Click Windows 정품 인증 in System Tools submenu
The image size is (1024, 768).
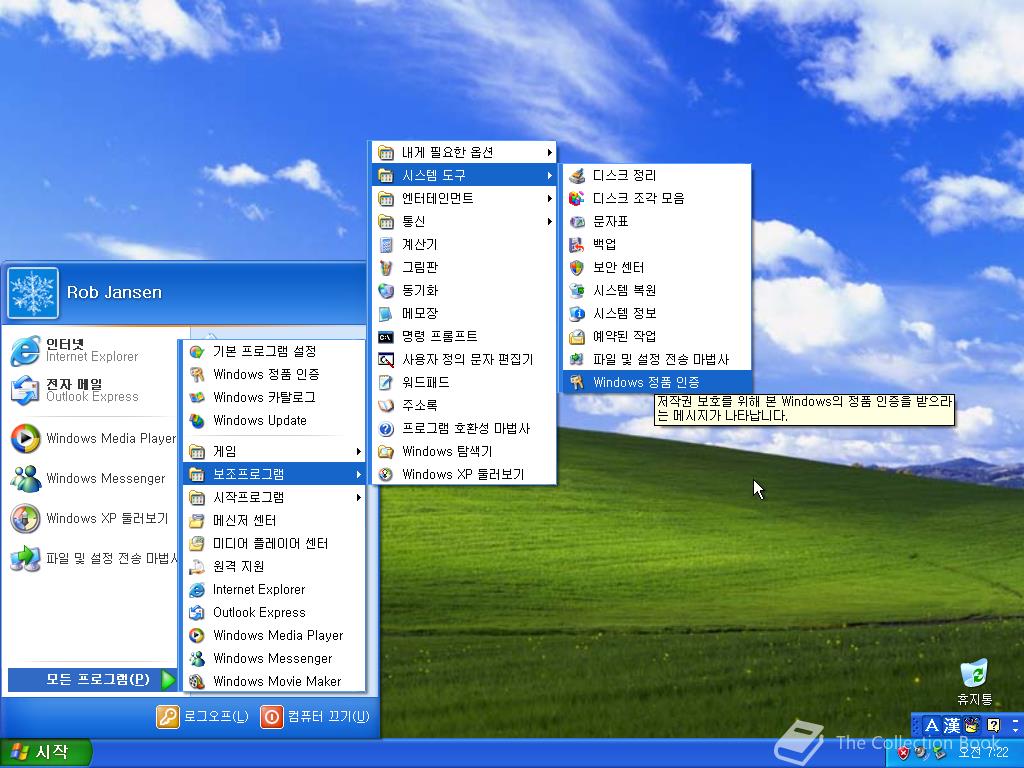[657, 382]
